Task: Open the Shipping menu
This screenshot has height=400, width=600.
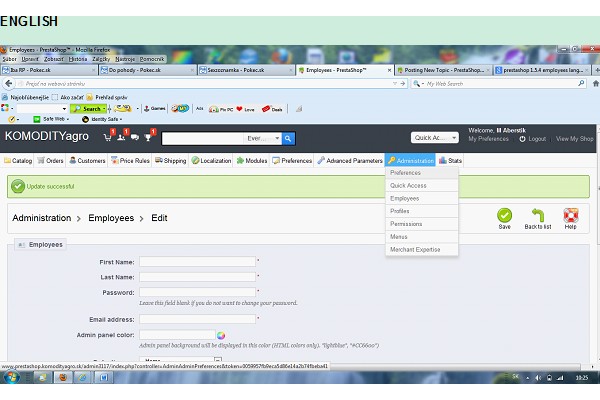Action: (171, 161)
